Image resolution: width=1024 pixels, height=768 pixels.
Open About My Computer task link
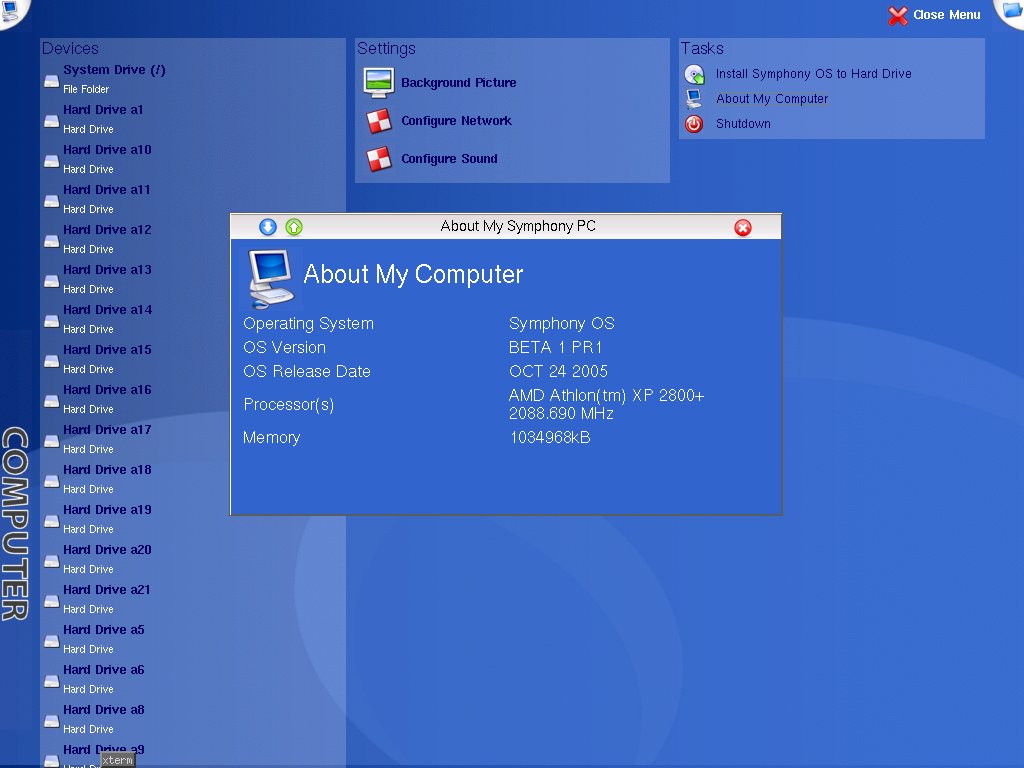[x=772, y=99]
